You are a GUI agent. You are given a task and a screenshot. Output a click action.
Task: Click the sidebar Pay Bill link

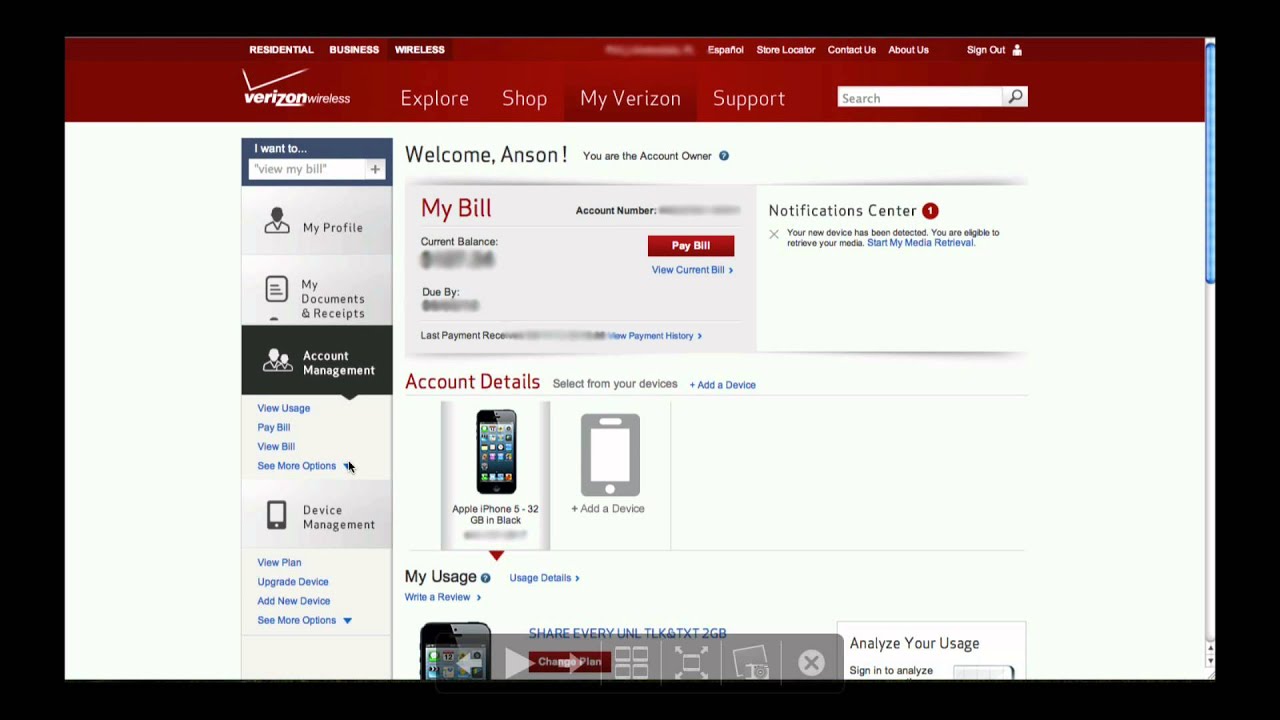pyautogui.click(x=273, y=427)
